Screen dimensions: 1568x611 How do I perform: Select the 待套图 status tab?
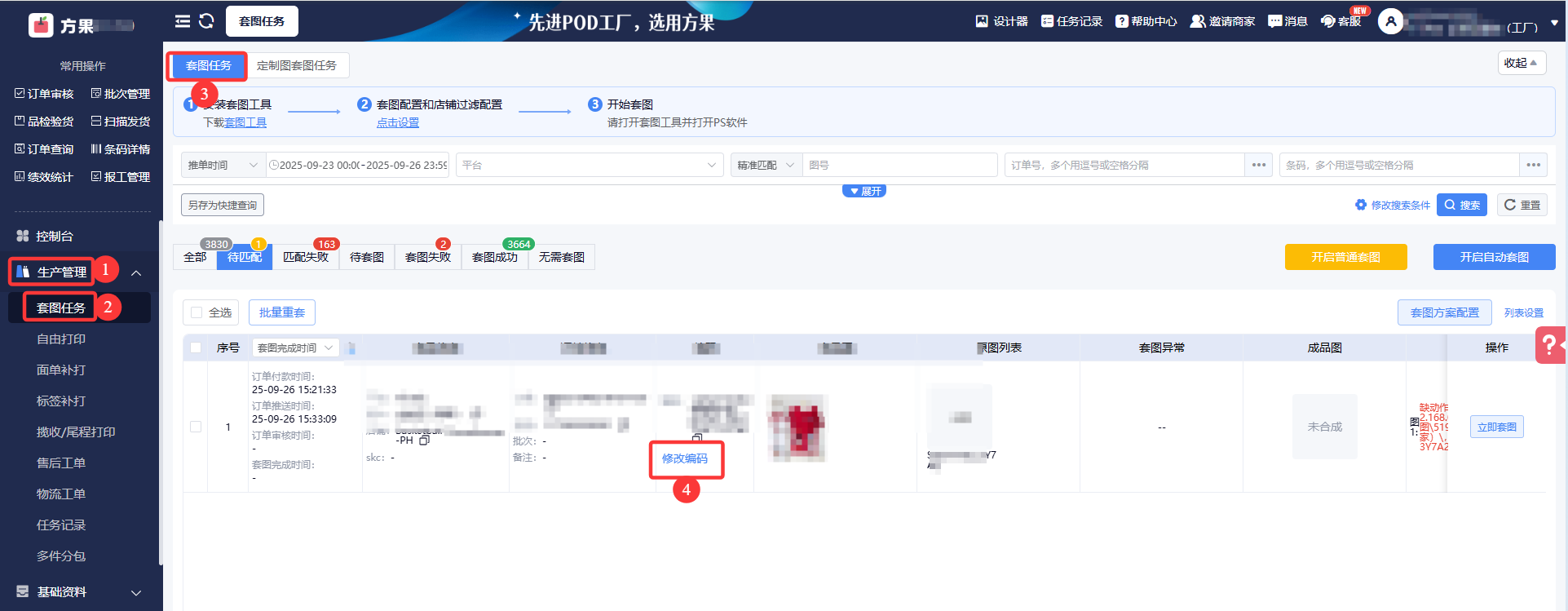point(367,257)
